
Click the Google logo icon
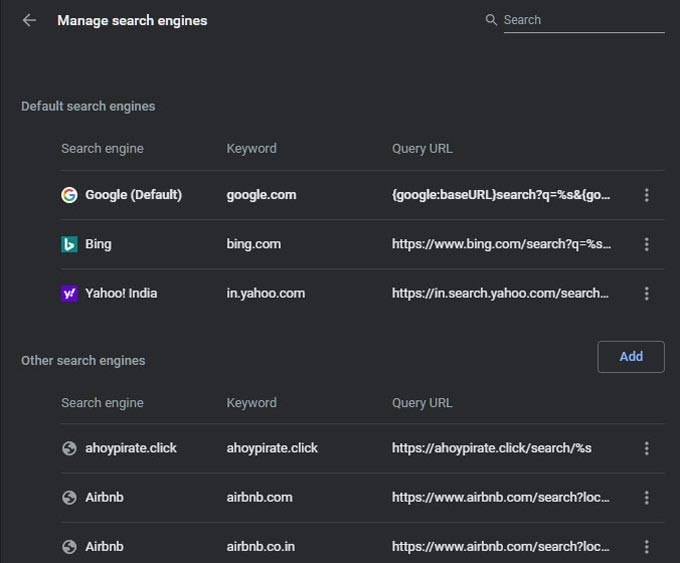pos(69,195)
